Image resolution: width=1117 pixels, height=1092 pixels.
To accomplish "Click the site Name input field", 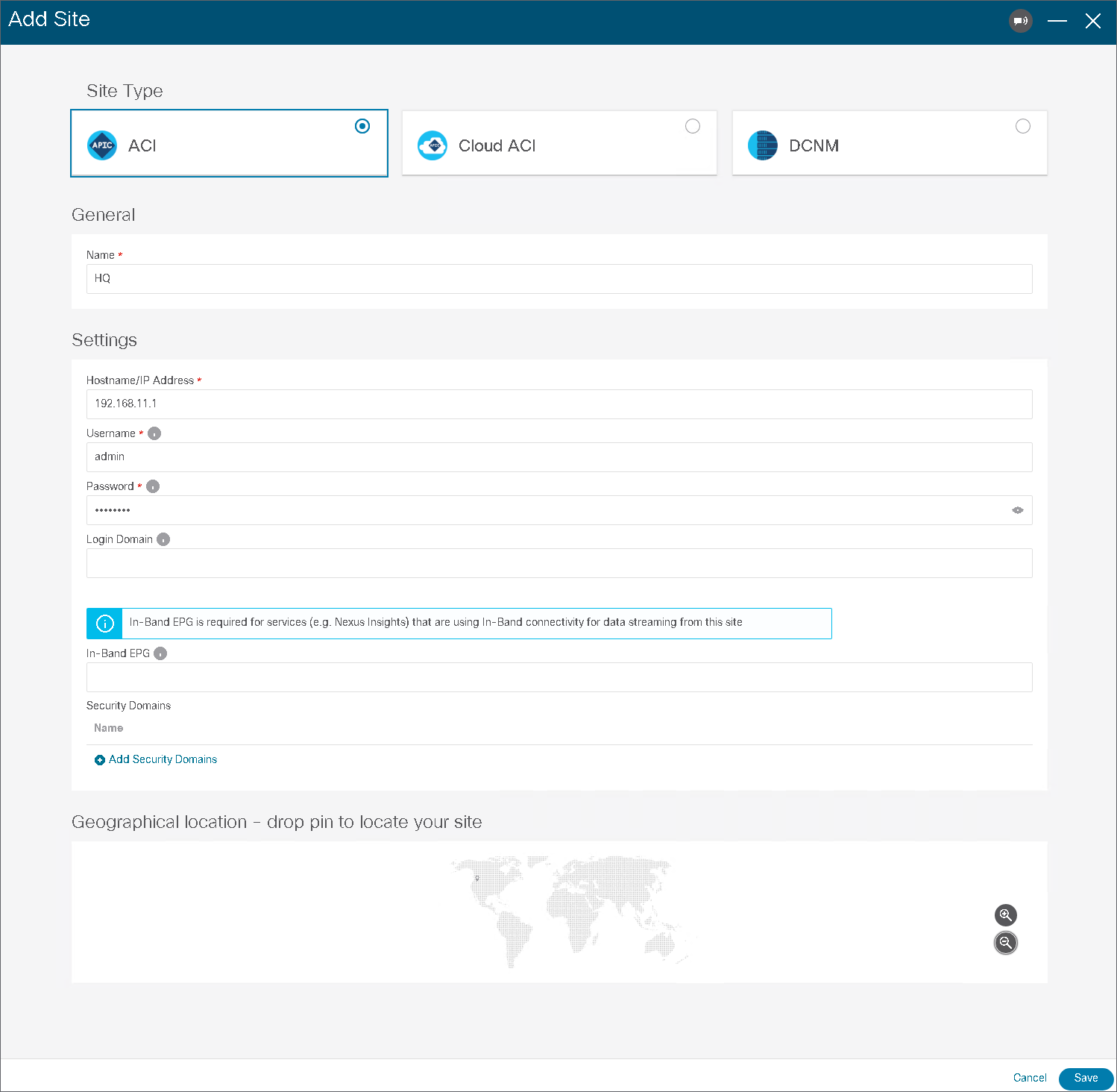I will click(559, 279).
